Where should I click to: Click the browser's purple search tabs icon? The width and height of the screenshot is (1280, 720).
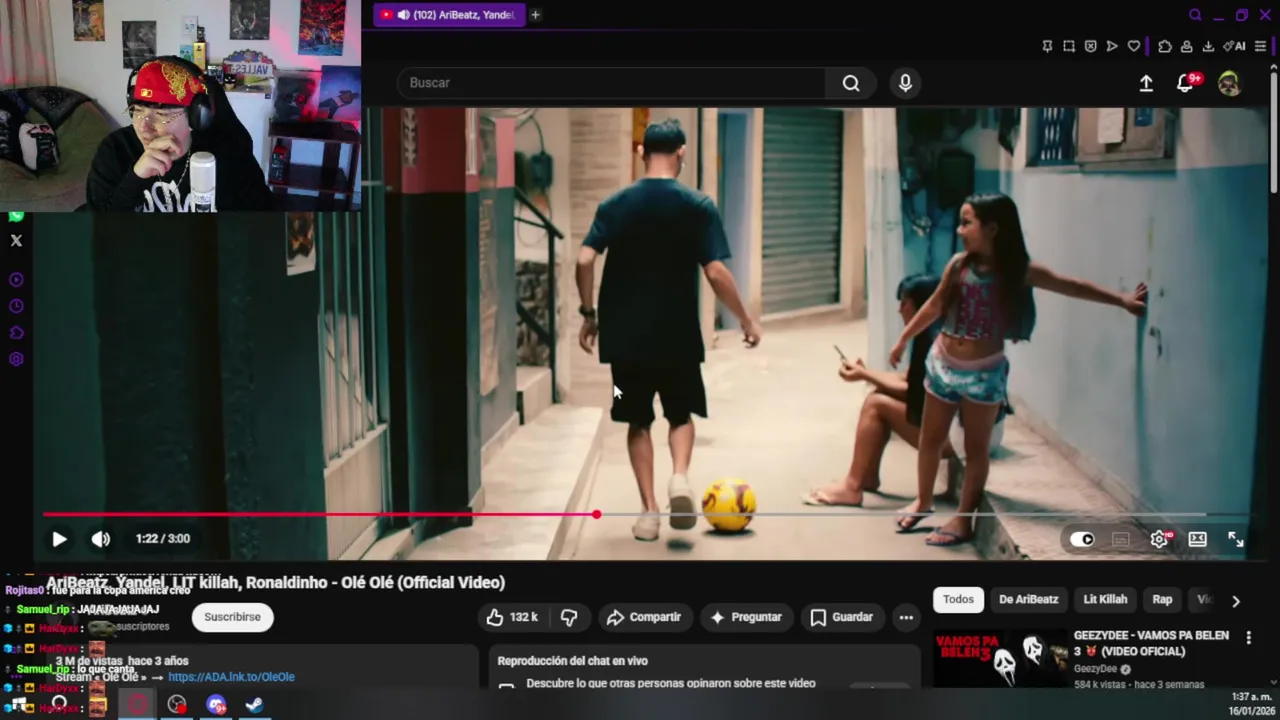pyautogui.click(x=1195, y=15)
